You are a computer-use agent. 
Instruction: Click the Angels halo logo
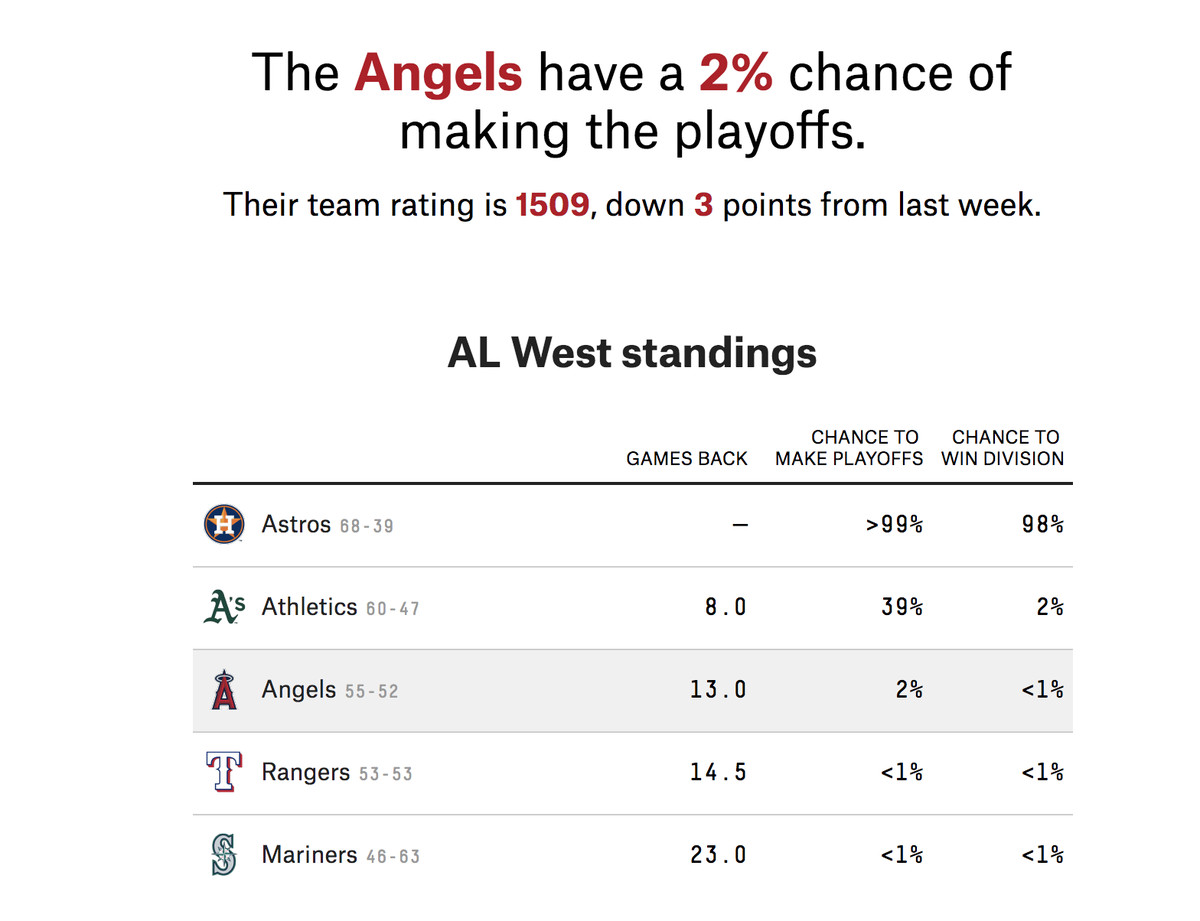click(x=224, y=690)
